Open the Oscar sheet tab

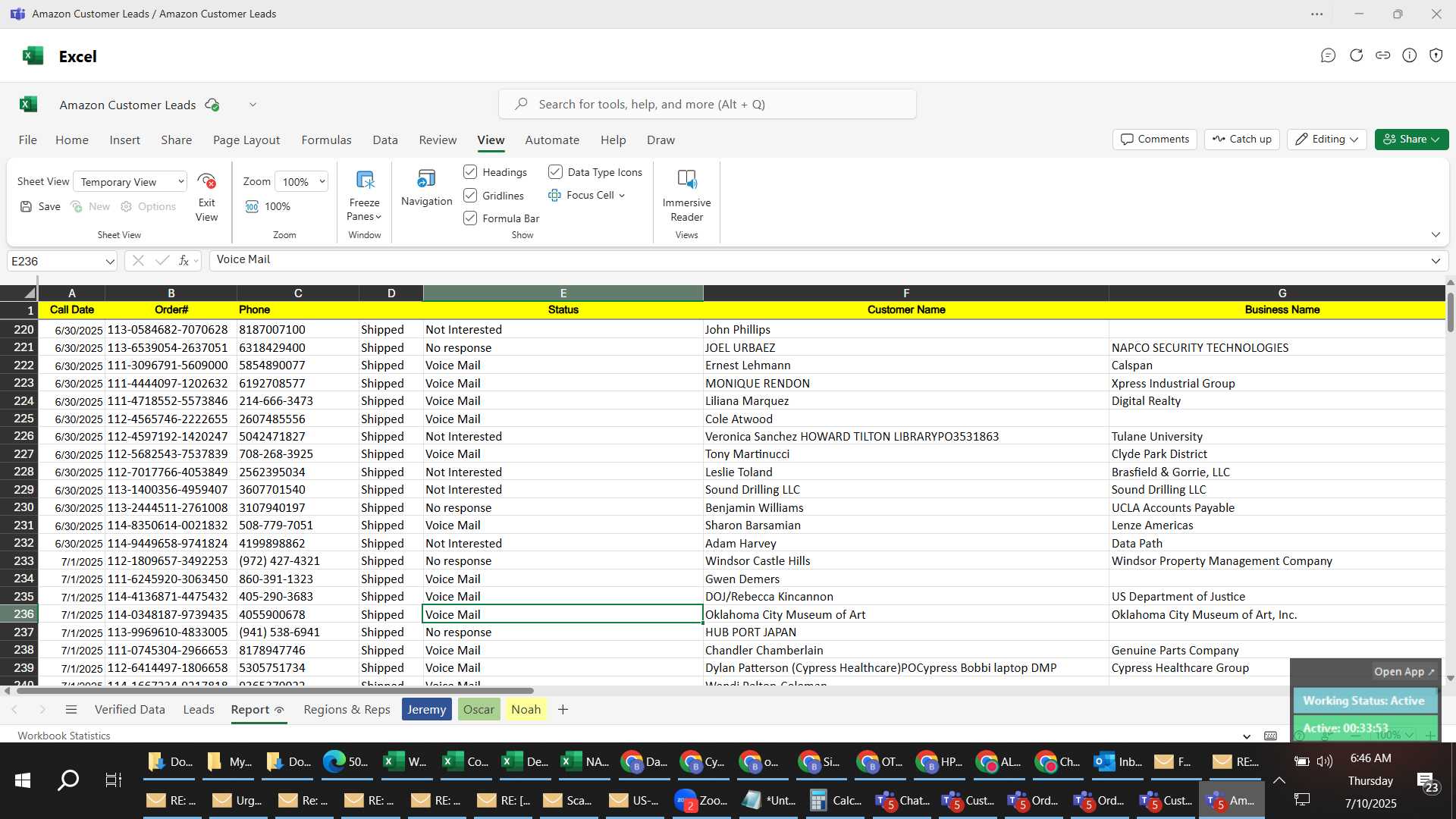[x=479, y=710]
